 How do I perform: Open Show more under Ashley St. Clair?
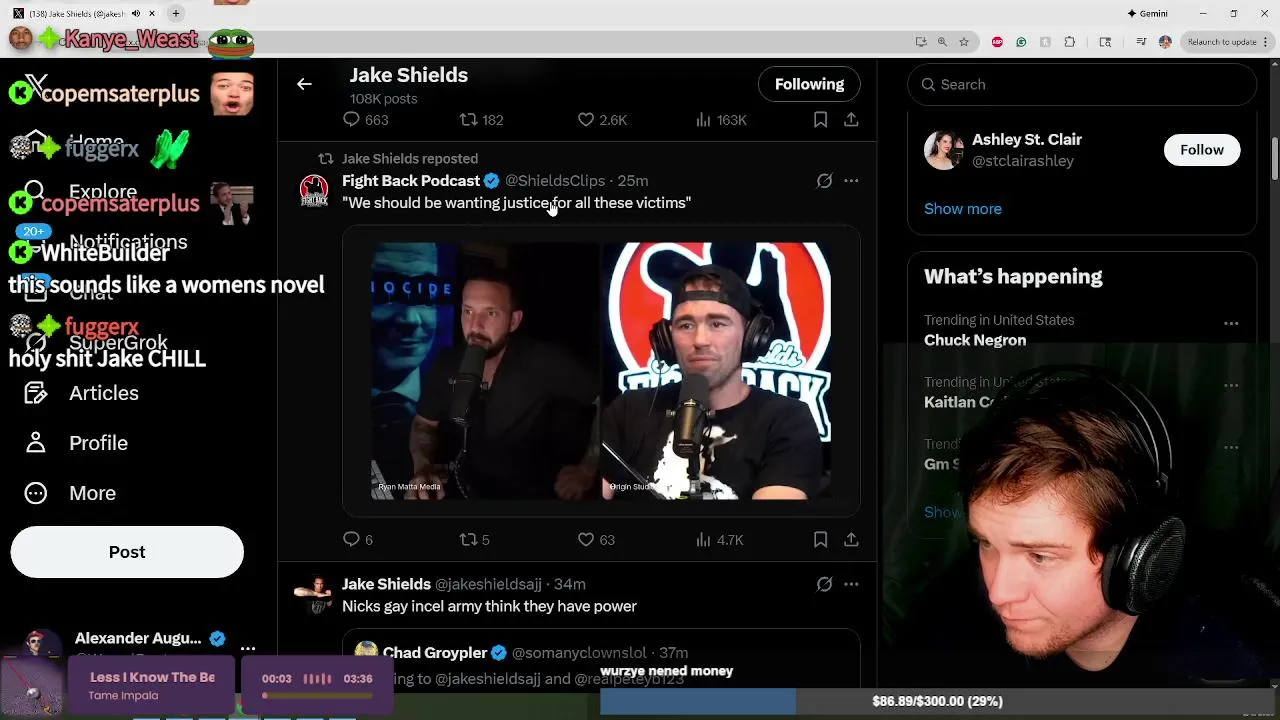(962, 208)
